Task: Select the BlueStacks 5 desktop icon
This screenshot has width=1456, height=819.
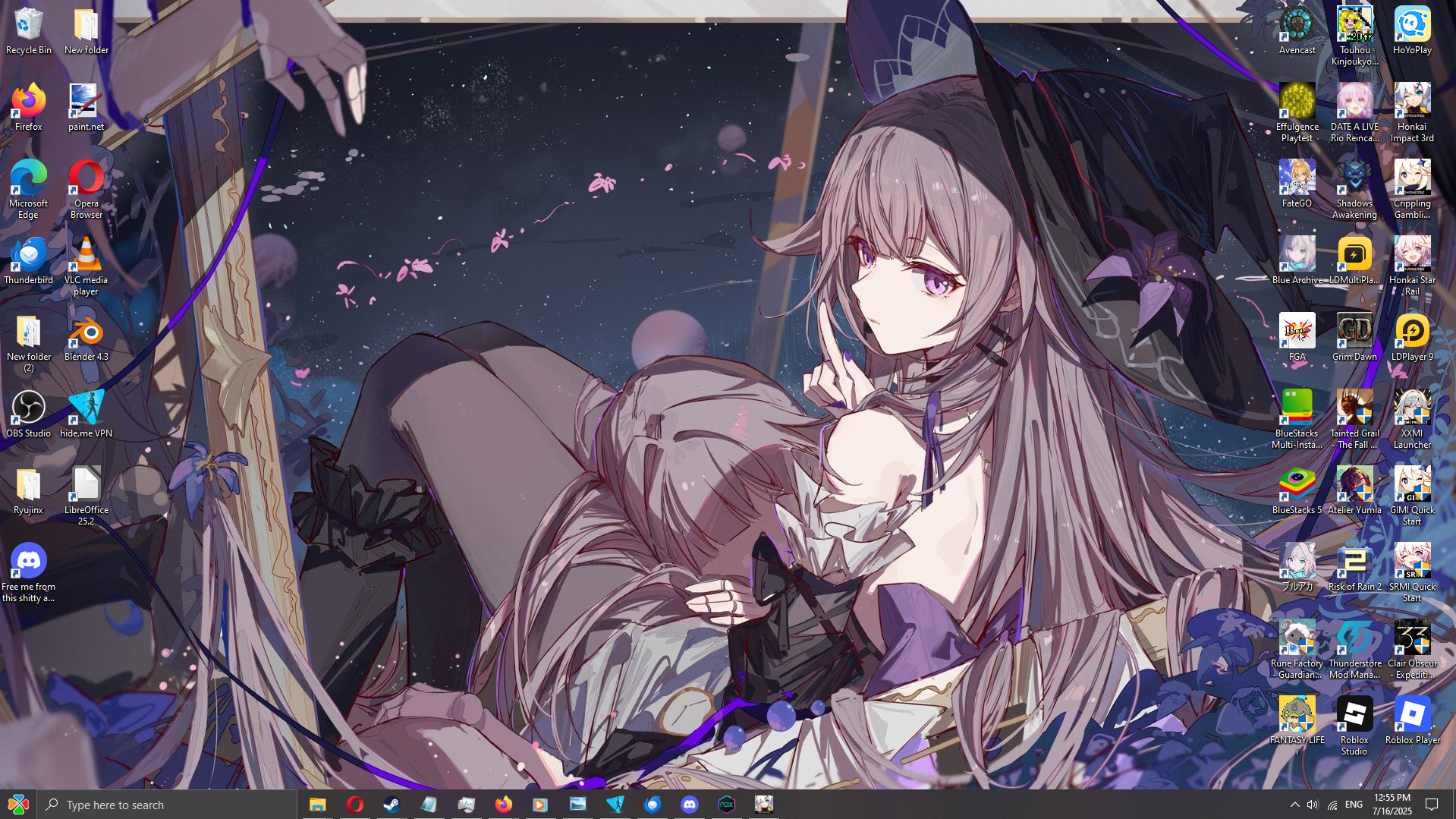Action: pyautogui.click(x=1297, y=491)
